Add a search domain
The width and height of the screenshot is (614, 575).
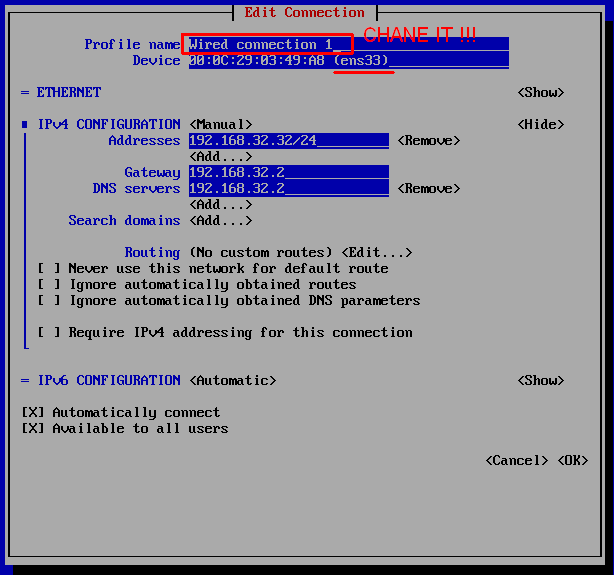[x=221, y=221]
